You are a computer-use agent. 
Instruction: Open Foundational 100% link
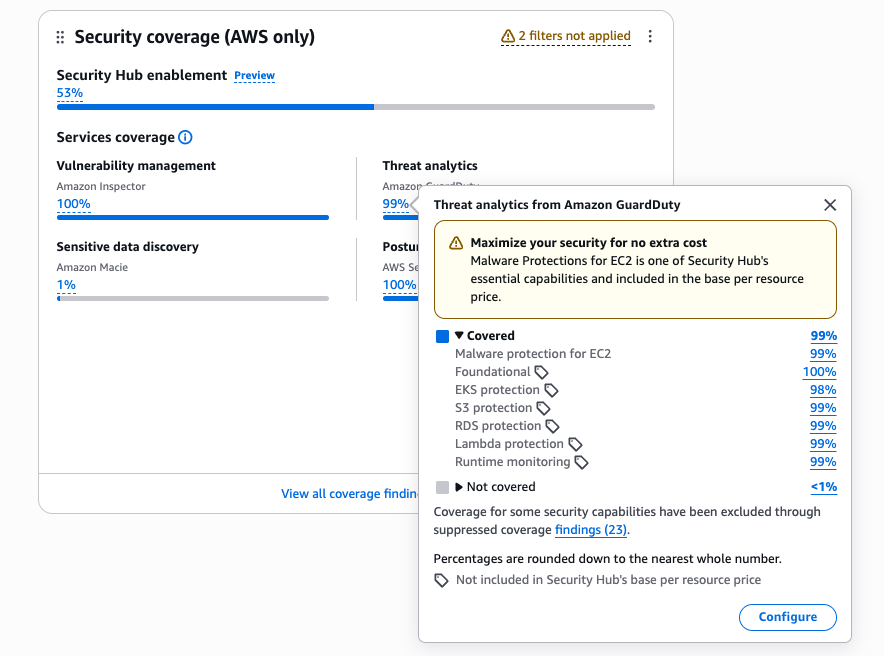[820, 372]
